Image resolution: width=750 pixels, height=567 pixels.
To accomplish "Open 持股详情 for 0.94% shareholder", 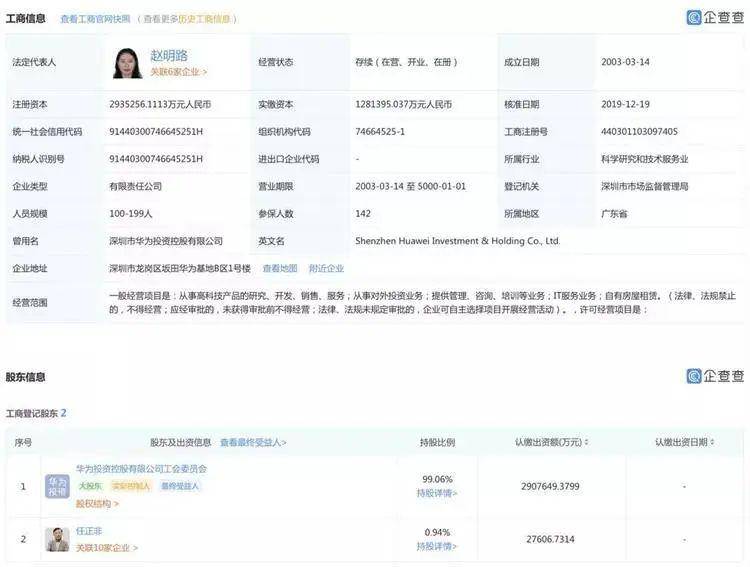I will [x=437, y=546].
